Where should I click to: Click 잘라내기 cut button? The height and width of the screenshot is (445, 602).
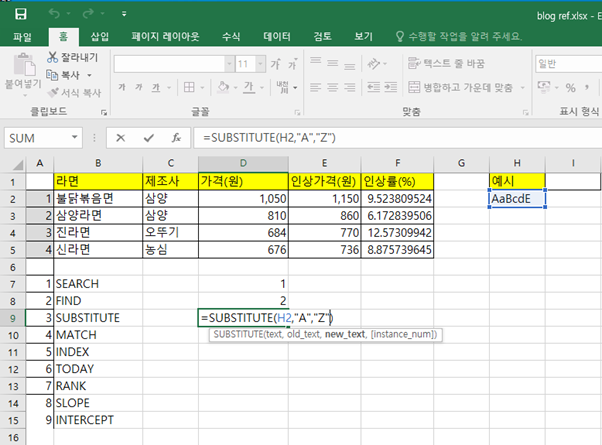tap(73, 58)
